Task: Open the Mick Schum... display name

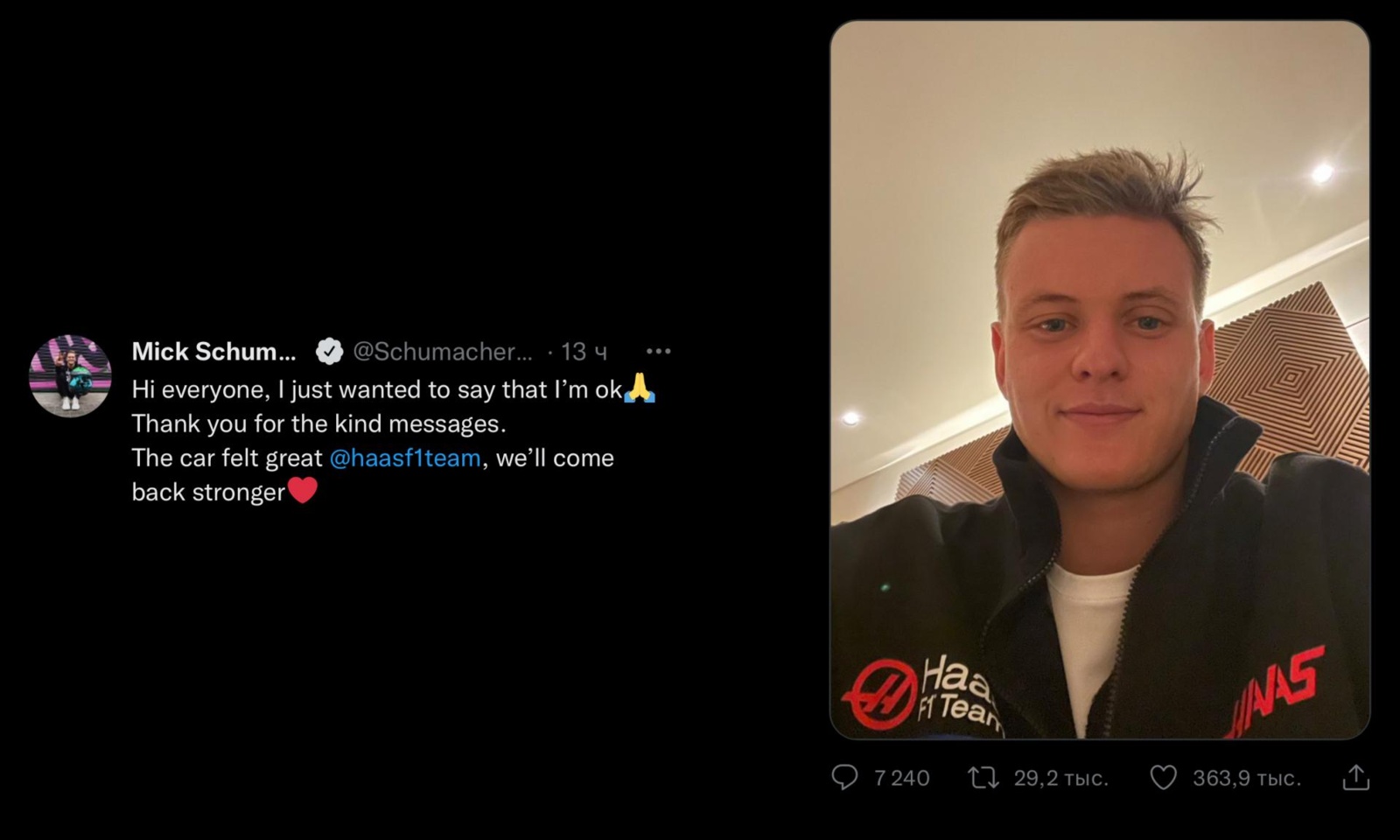Action: tap(214, 352)
